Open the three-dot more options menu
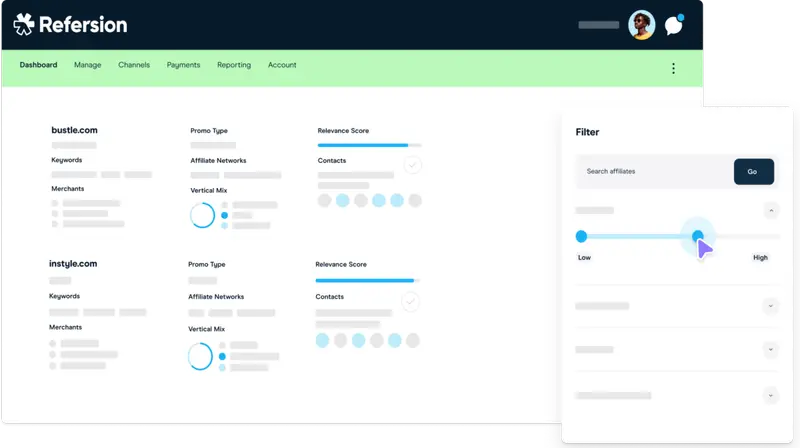The width and height of the screenshot is (800, 448). [673, 68]
